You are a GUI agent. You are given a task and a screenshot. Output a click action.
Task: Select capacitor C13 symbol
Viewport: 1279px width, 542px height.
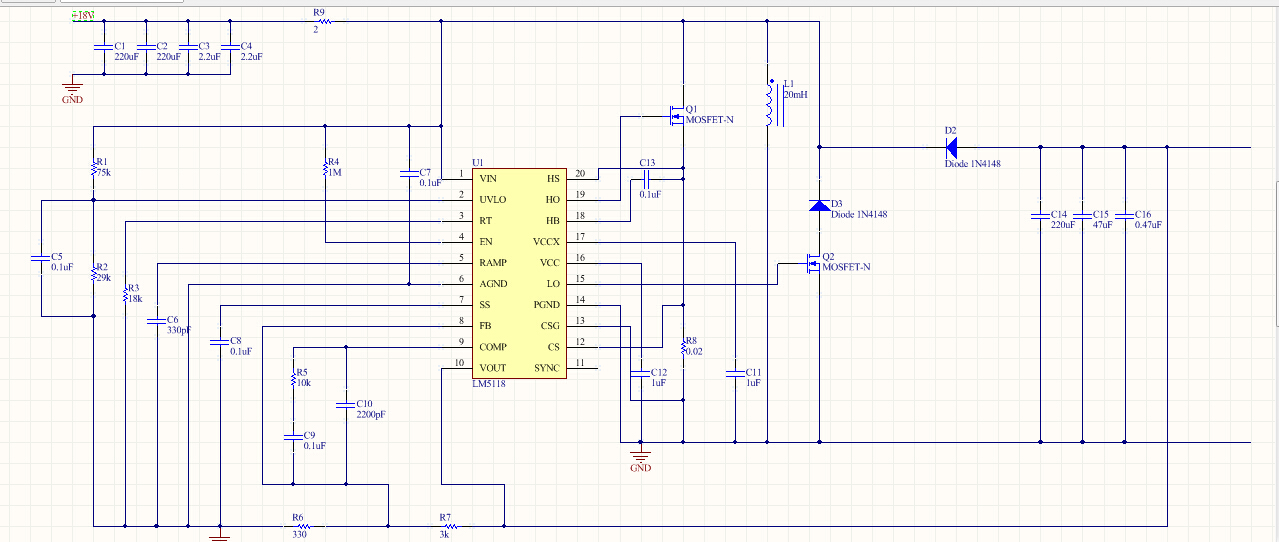coord(646,179)
